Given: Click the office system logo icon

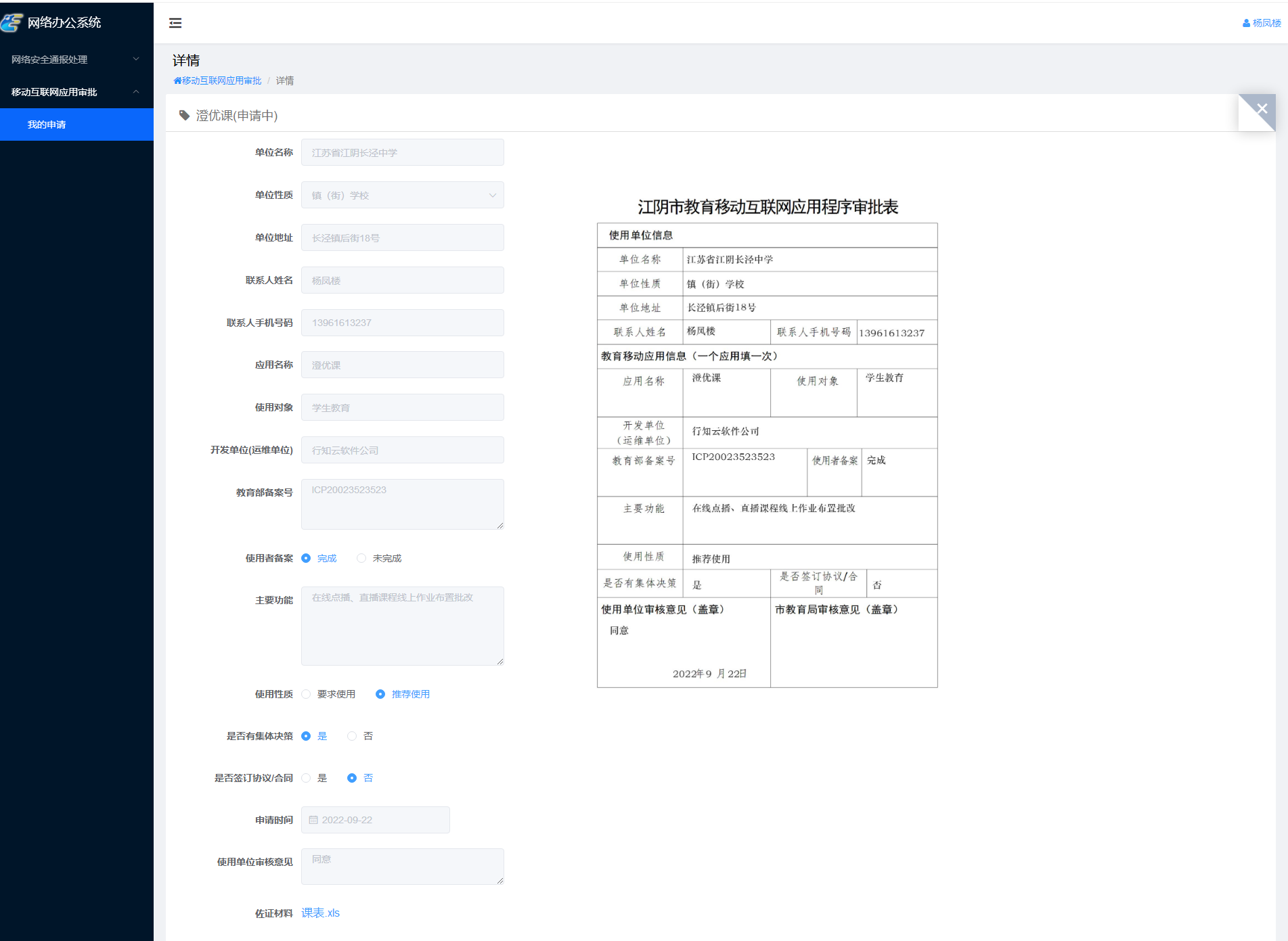Looking at the screenshot, I should (x=12, y=23).
